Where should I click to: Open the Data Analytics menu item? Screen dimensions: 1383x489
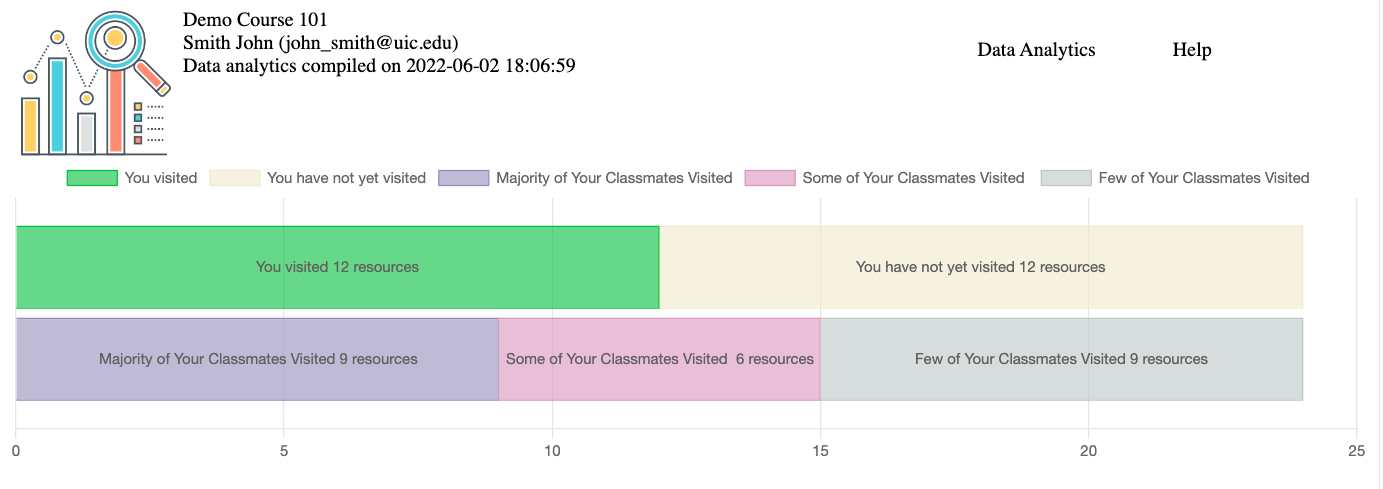[1036, 50]
